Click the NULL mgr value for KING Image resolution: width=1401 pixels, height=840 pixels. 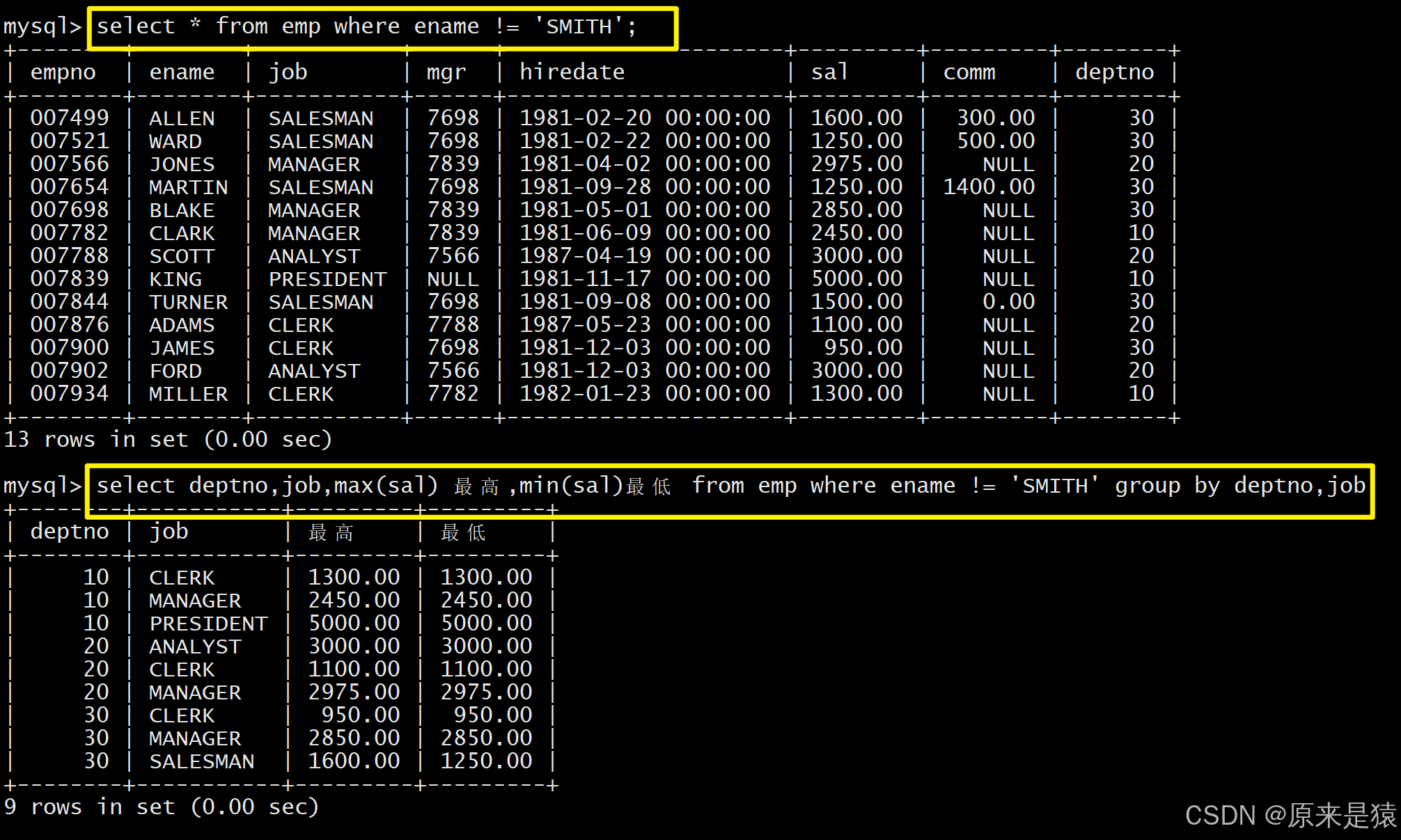(453, 279)
